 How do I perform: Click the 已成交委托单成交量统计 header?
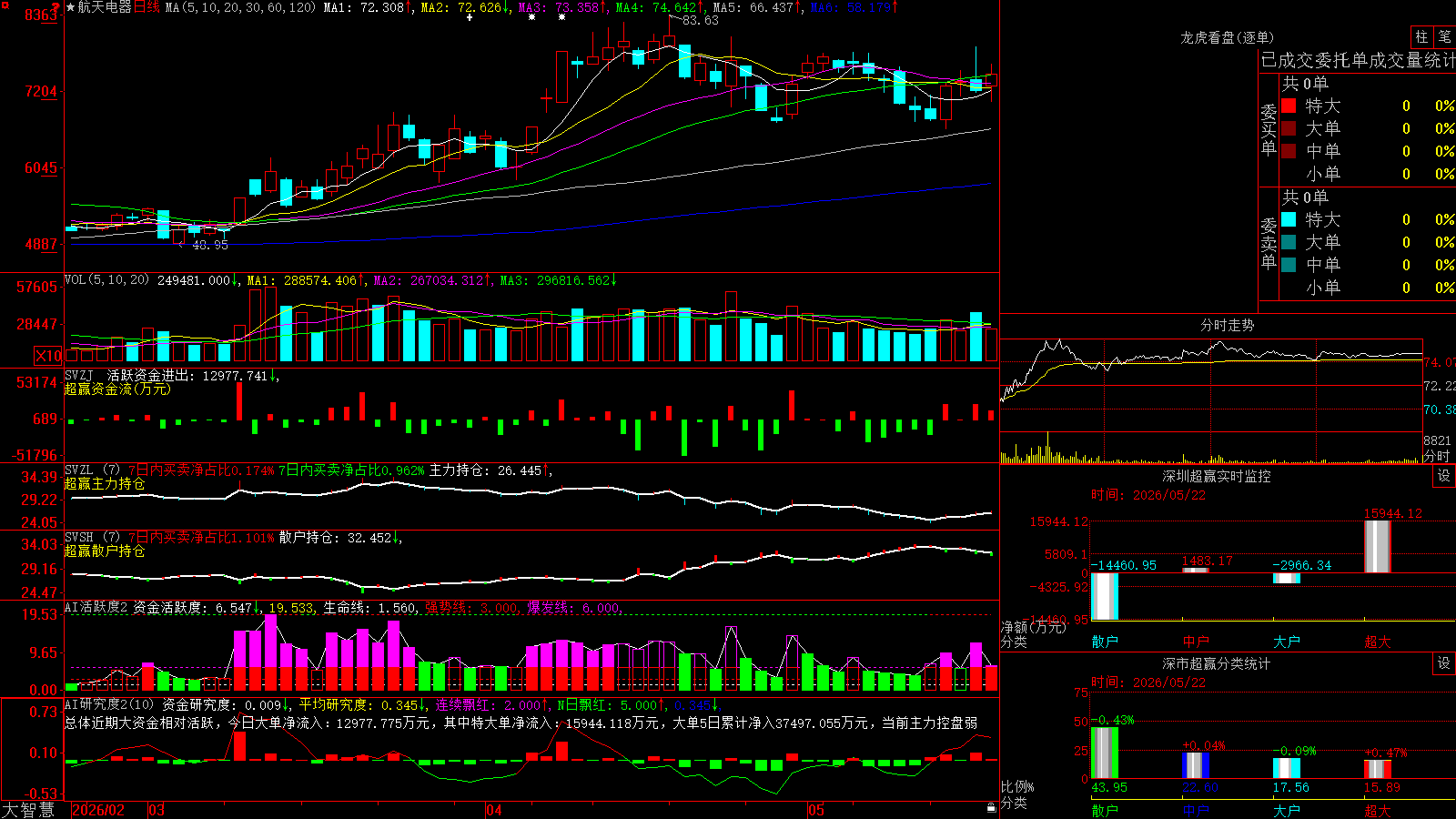[1358, 60]
